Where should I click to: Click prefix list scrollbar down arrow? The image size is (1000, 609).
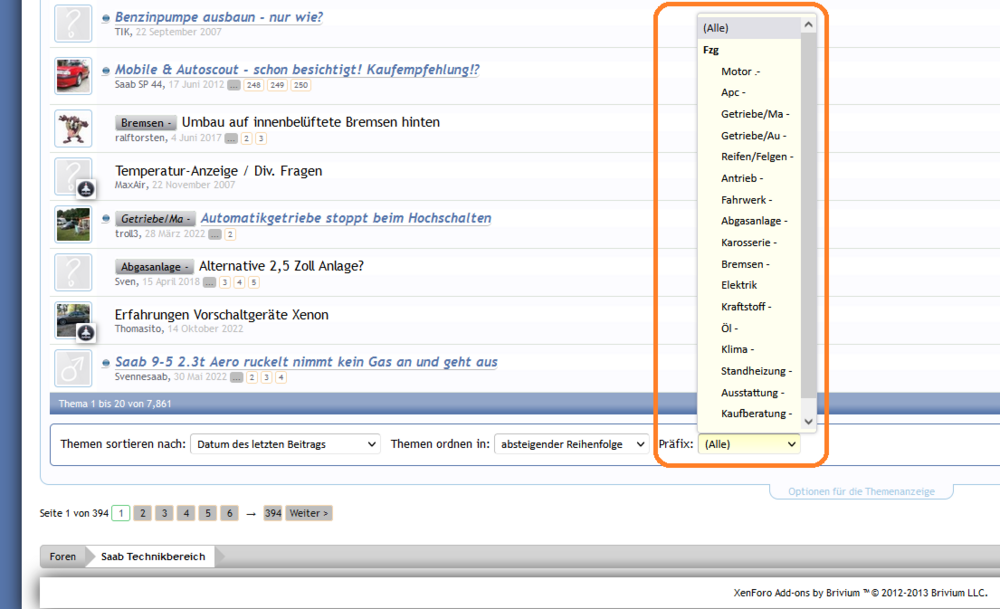(809, 422)
